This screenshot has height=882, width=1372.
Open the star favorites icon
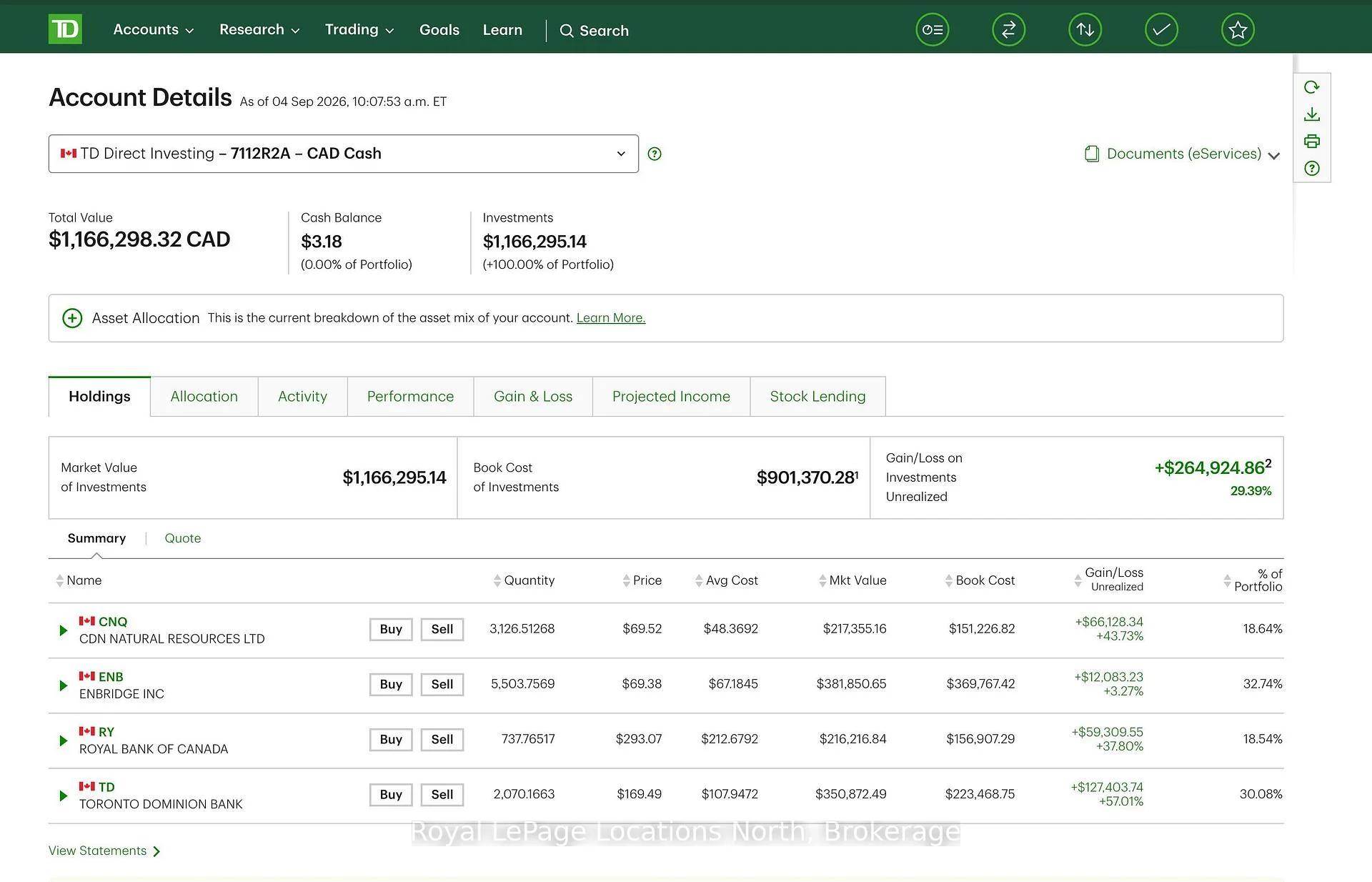1238,30
